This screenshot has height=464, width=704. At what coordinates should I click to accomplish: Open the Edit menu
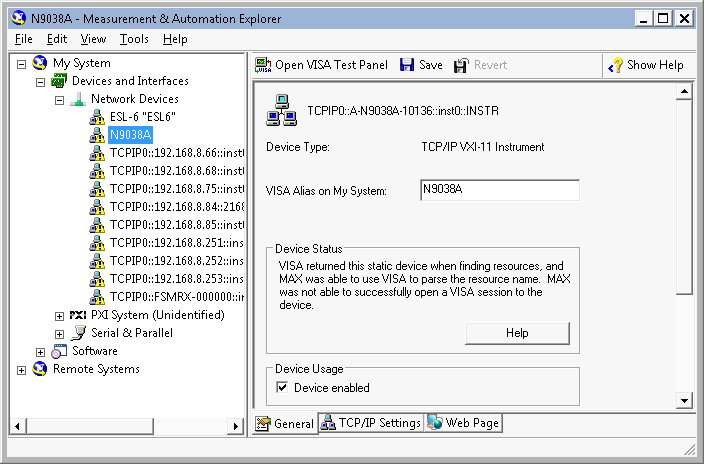point(57,39)
